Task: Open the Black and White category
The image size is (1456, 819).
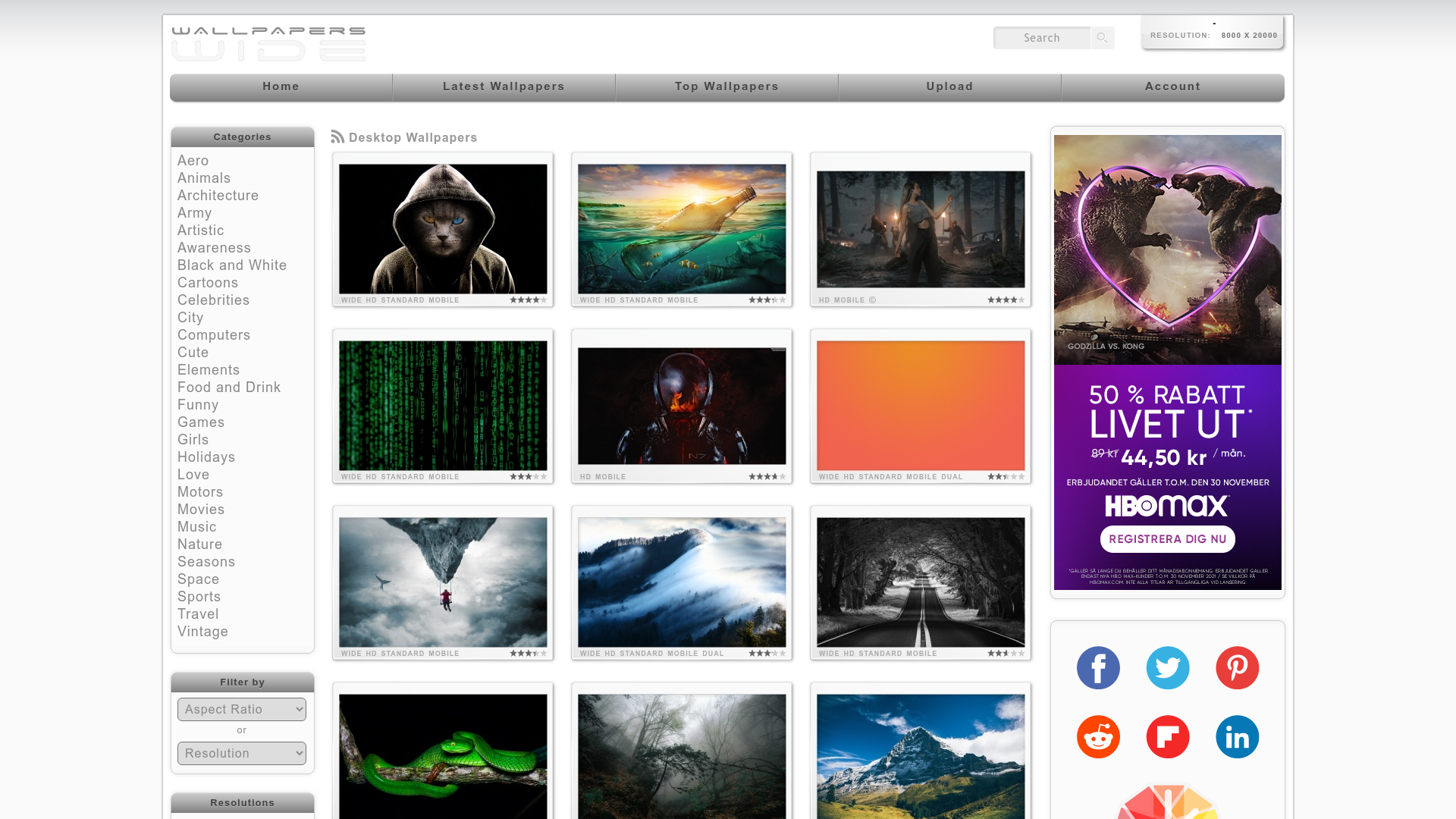Action: coord(232,265)
